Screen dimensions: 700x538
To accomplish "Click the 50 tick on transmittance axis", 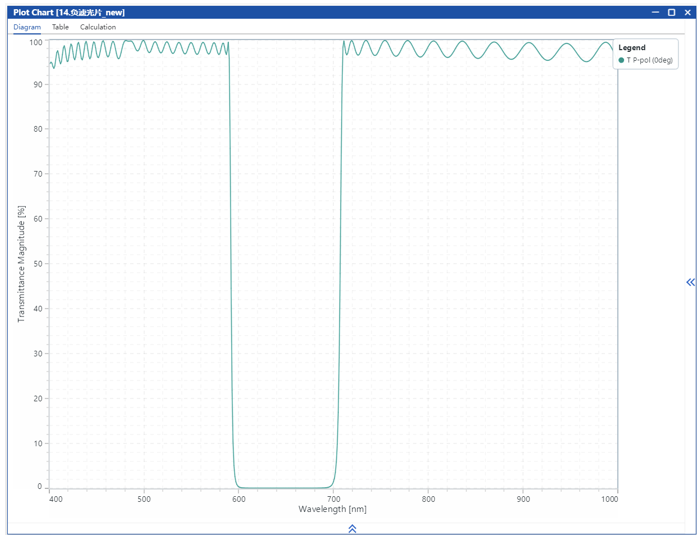I will tap(39, 264).
